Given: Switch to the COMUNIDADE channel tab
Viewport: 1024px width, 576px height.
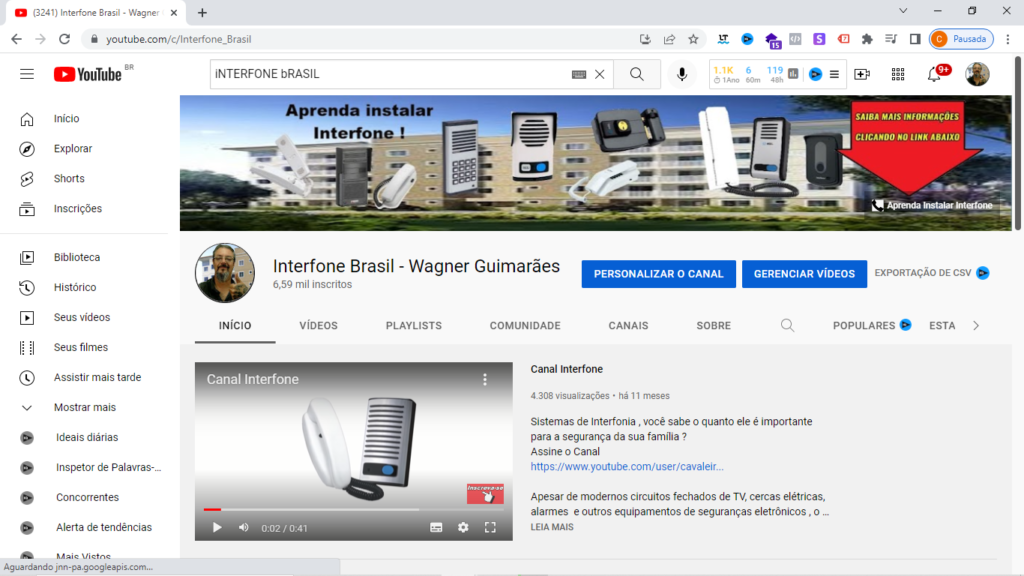Looking at the screenshot, I should [525, 325].
